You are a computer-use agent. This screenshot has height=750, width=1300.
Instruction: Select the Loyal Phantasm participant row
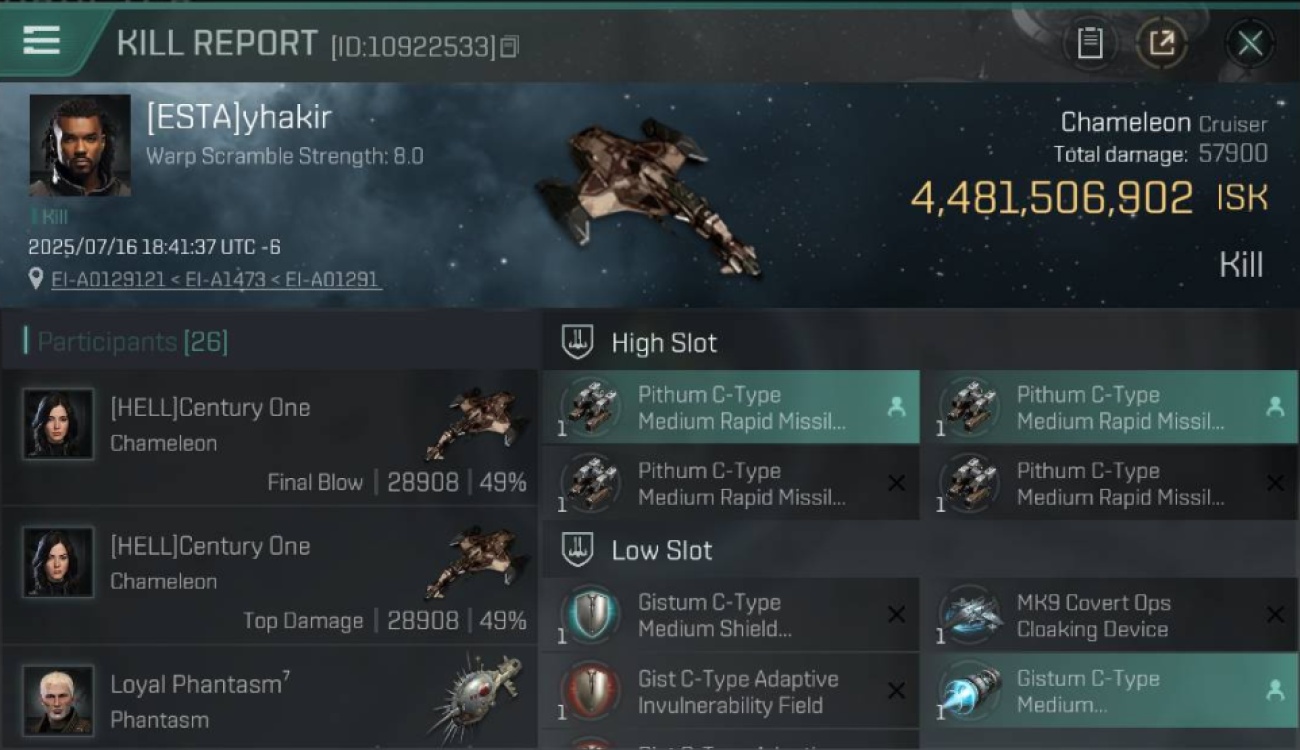[x=270, y=699]
